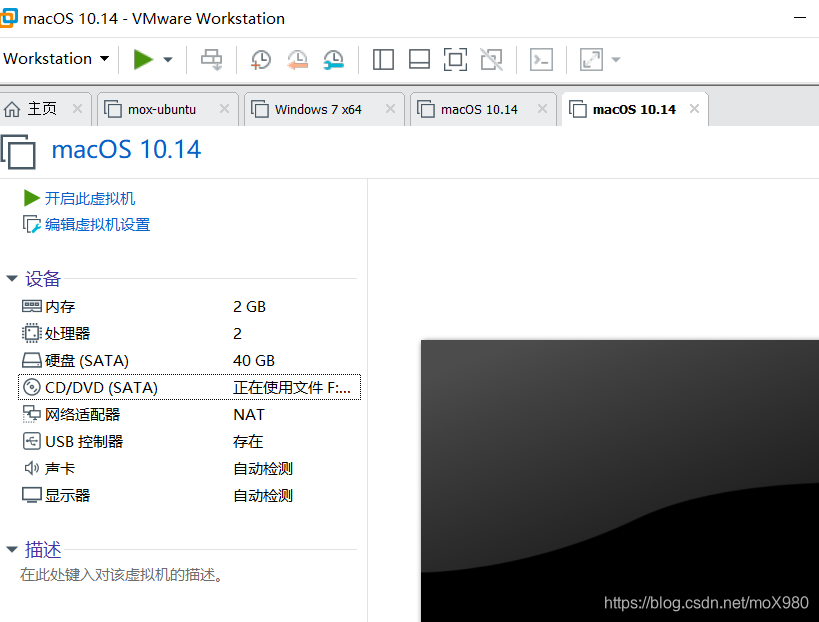Click the green Power On play icon
This screenshot has height=622, width=819.
(x=143, y=59)
